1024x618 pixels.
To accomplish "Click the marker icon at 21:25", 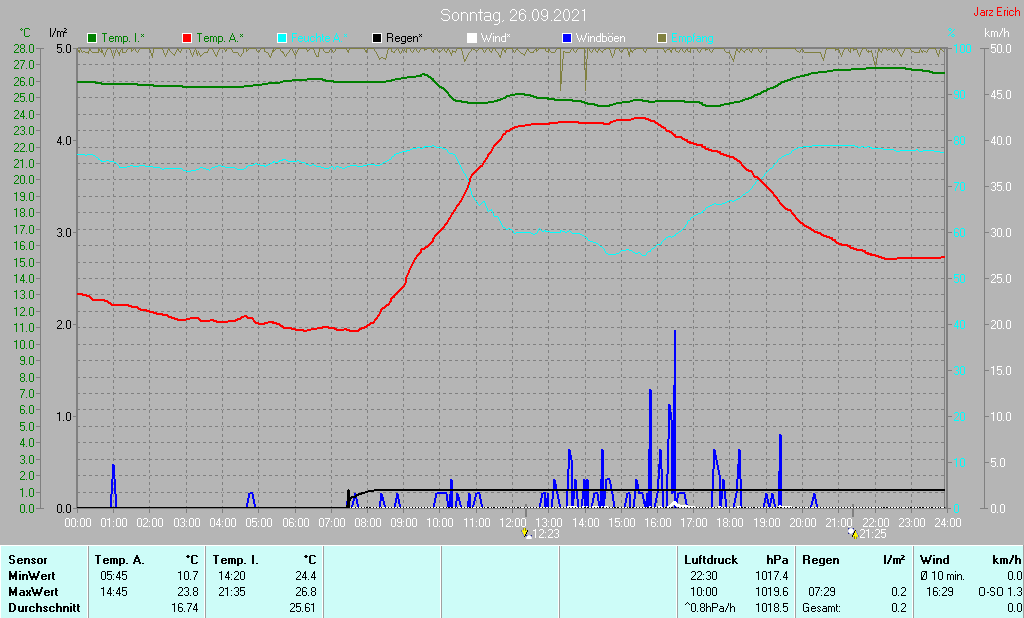I will click(x=853, y=534).
